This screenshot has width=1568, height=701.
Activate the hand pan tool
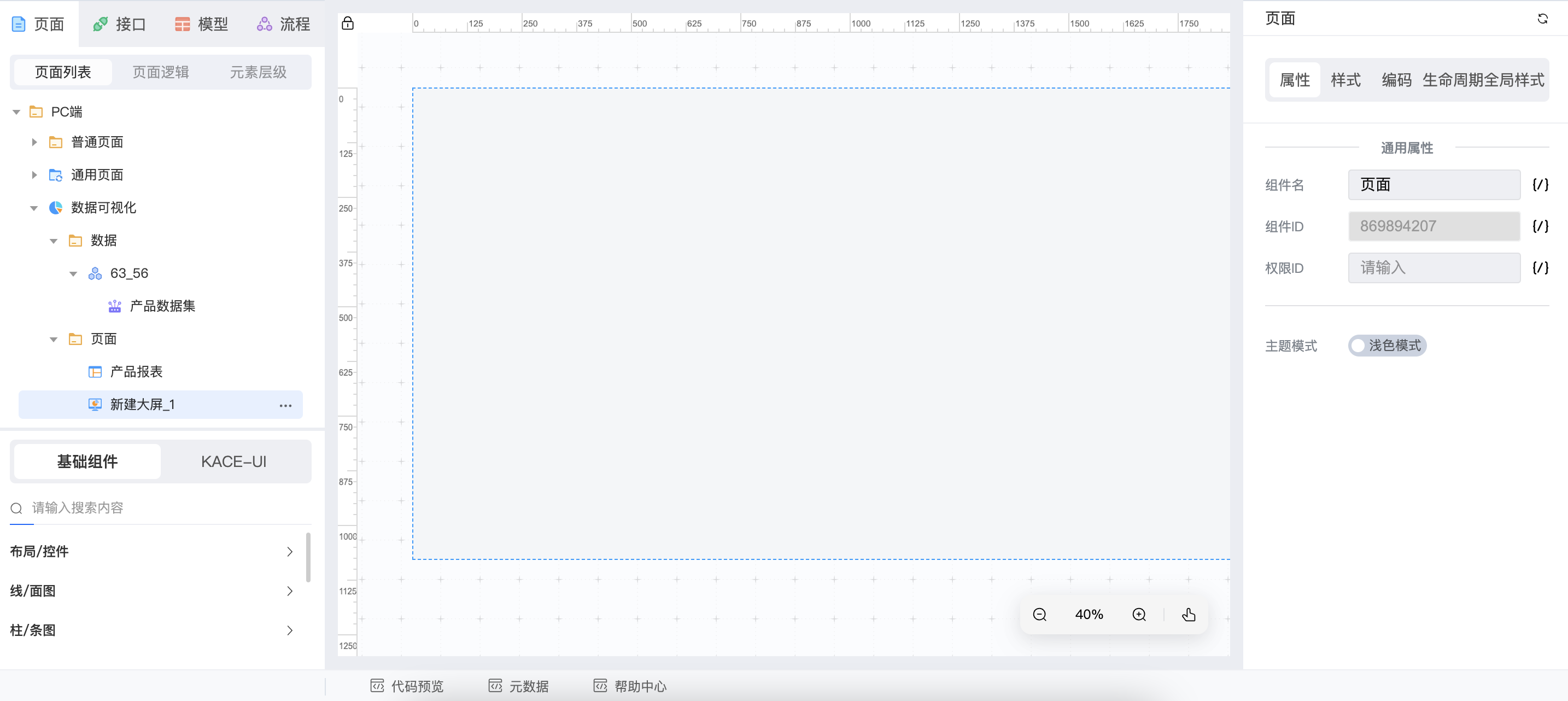click(x=1189, y=615)
